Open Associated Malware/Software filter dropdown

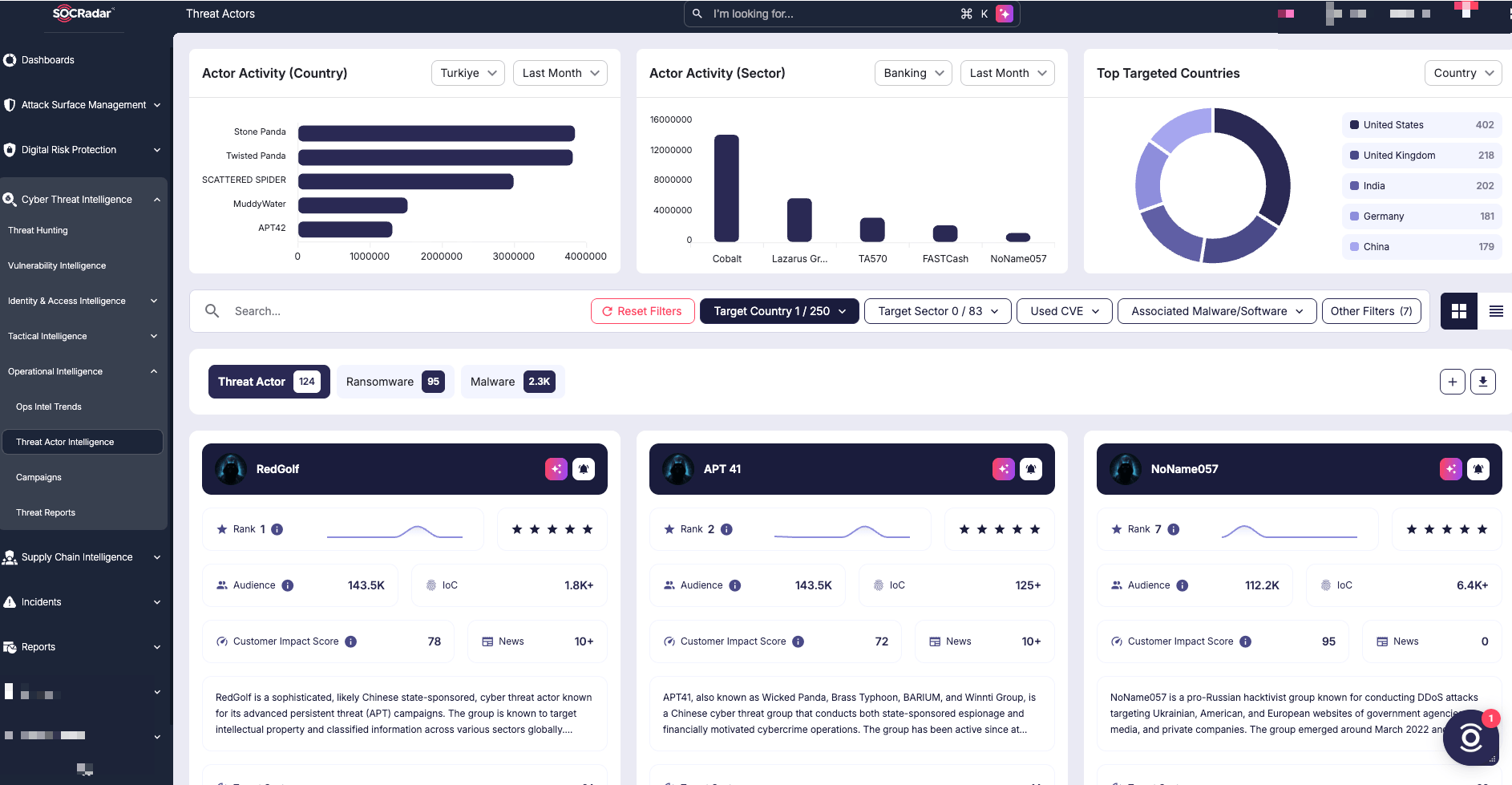(x=1217, y=311)
